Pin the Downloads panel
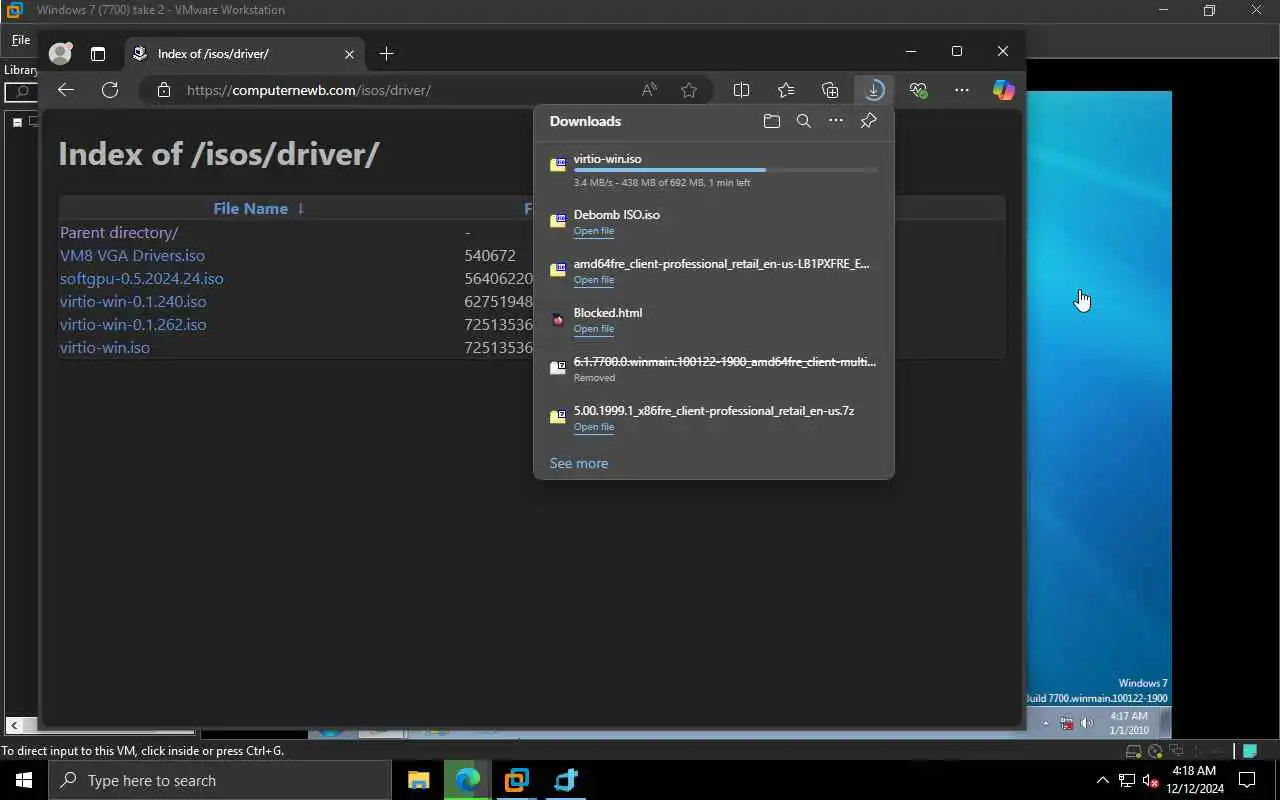This screenshot has height=800, width=1280. click(868, 121)
